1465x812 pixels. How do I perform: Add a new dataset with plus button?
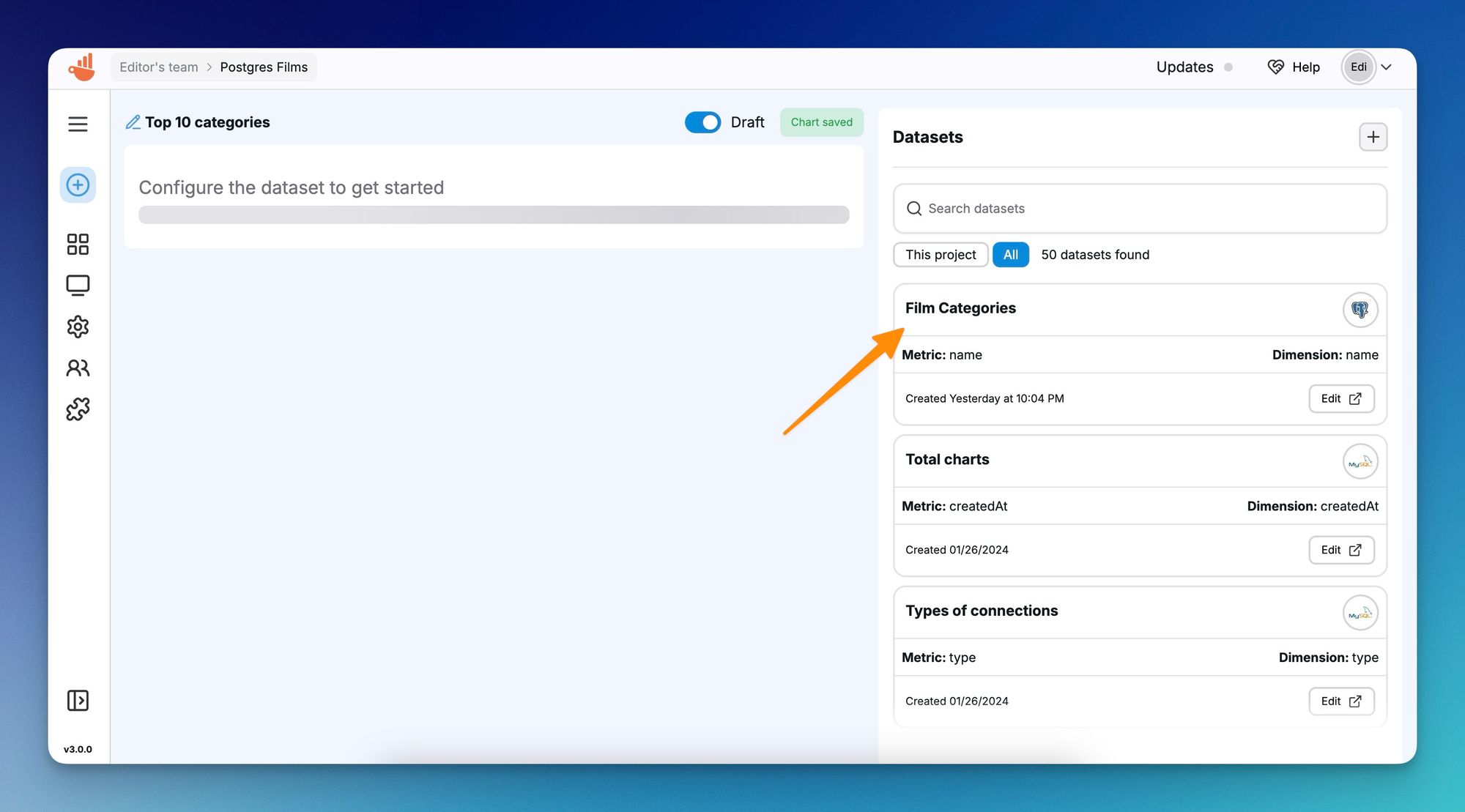(1373, 137)
